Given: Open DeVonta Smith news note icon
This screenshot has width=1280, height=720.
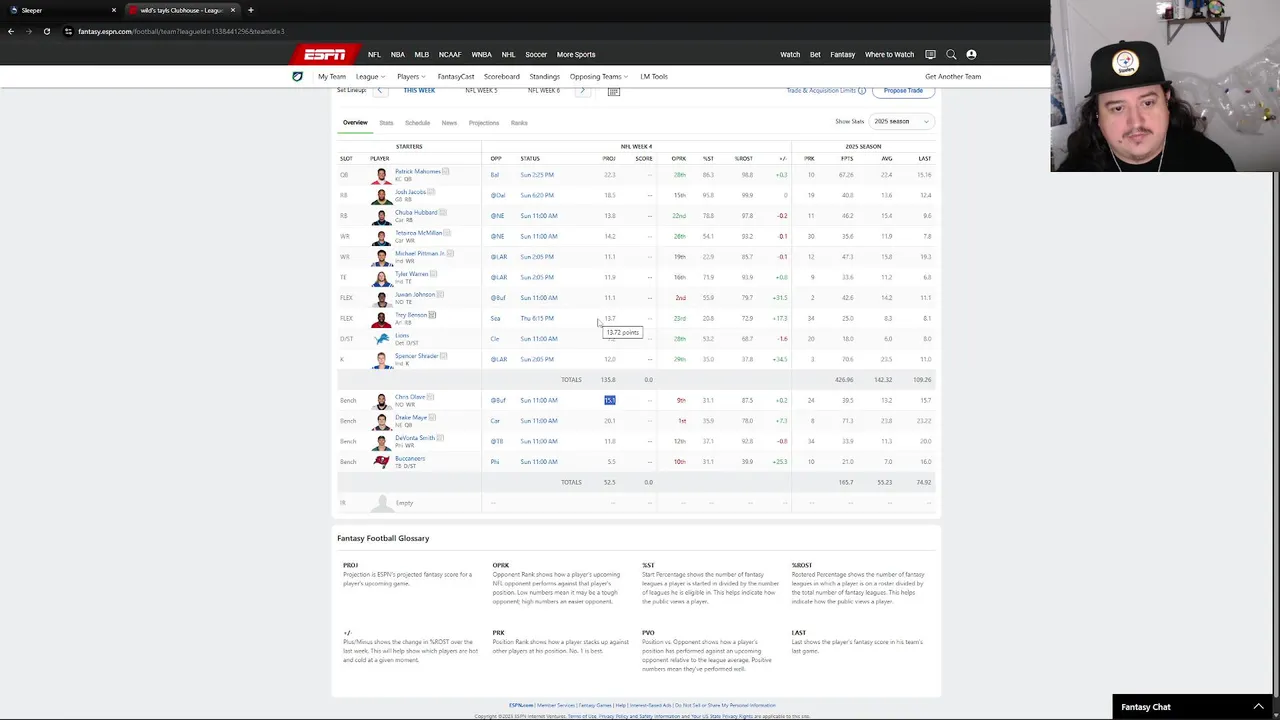Looking at the screenshot, I should [439, 438].
